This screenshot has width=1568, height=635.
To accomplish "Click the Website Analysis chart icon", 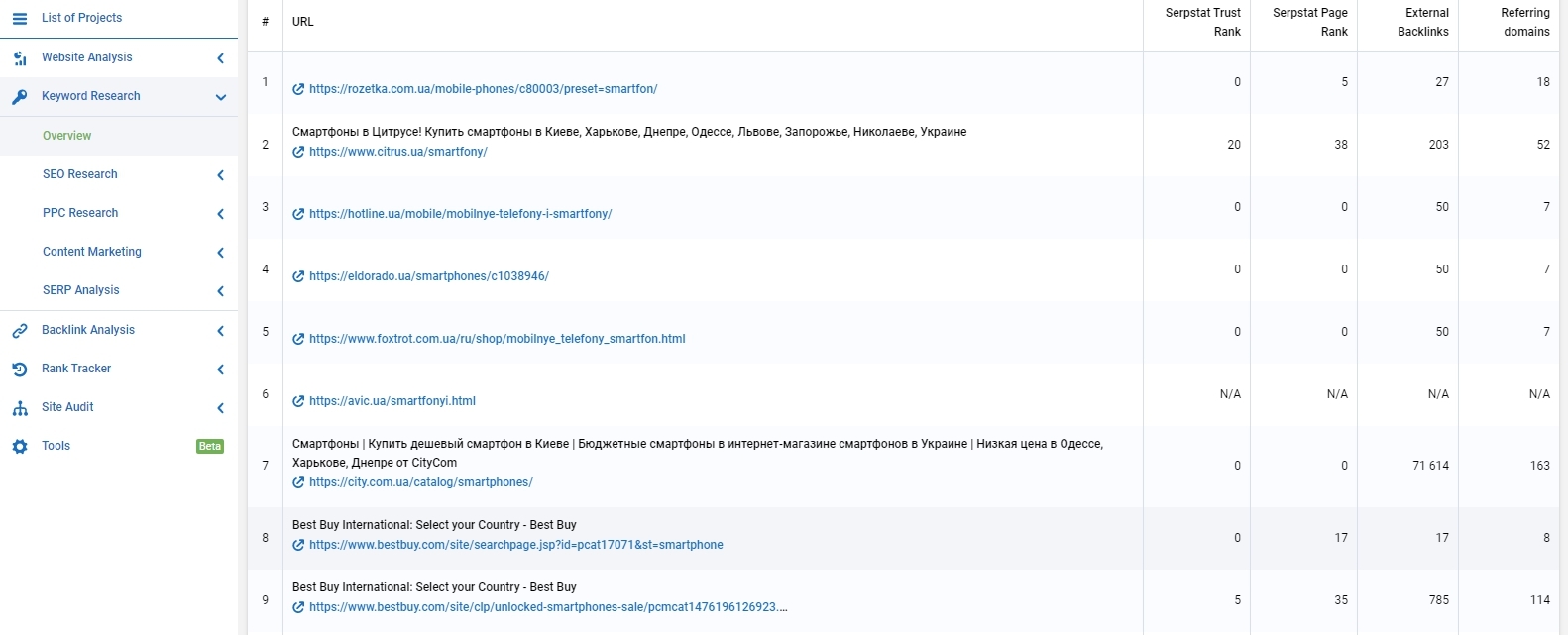I will [x=20, y=58].
